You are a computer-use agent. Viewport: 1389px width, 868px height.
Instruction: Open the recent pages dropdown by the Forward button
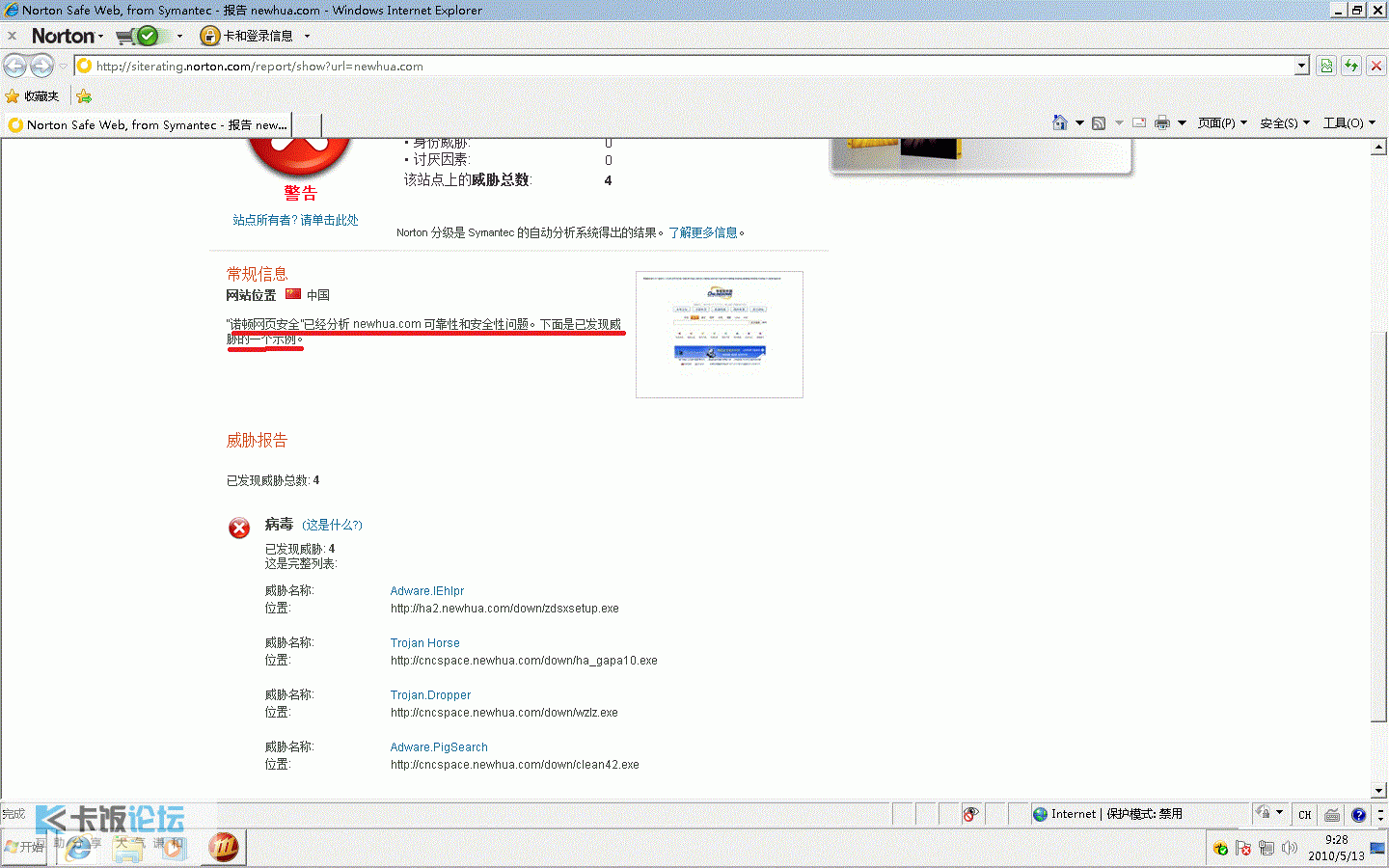click(63, 67)
